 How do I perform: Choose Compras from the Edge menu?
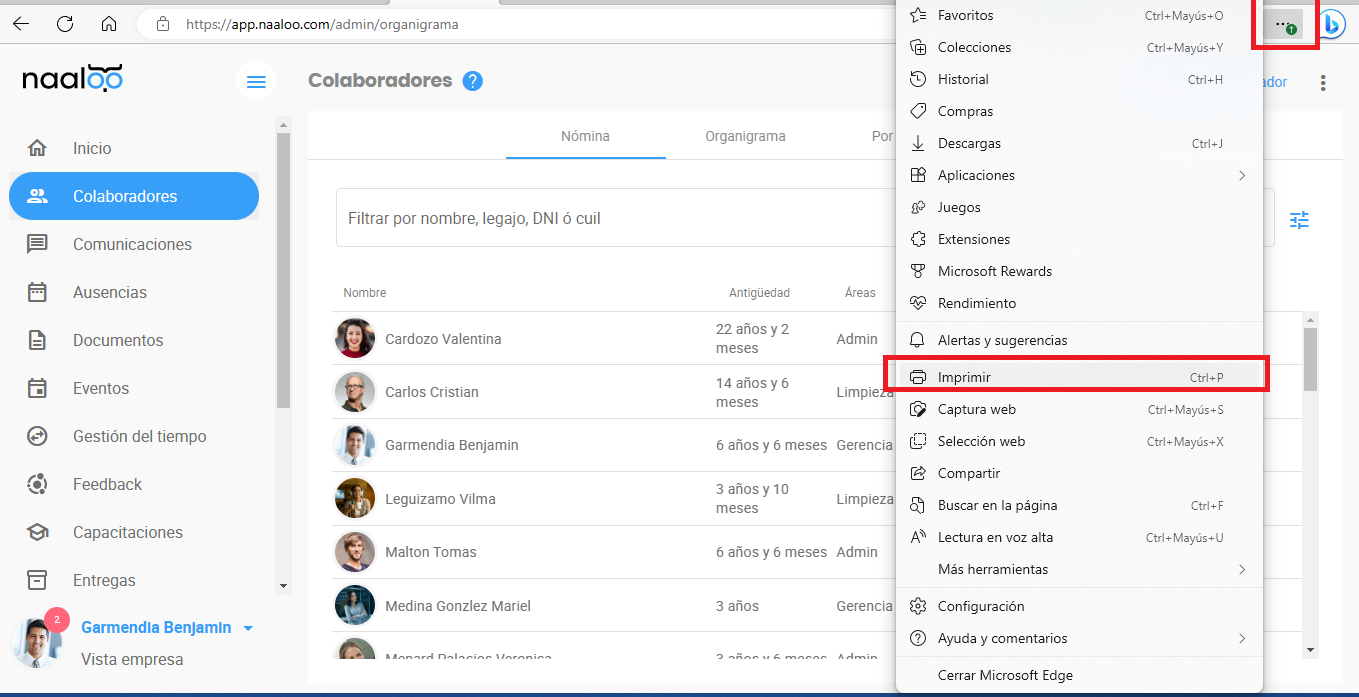pos(1079,111)
